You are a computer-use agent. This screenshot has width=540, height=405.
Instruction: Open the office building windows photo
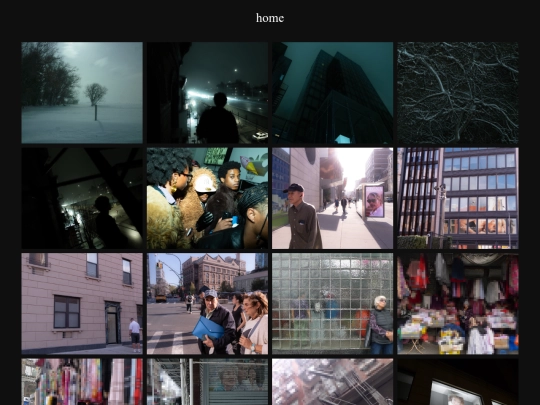coord(458,198)
